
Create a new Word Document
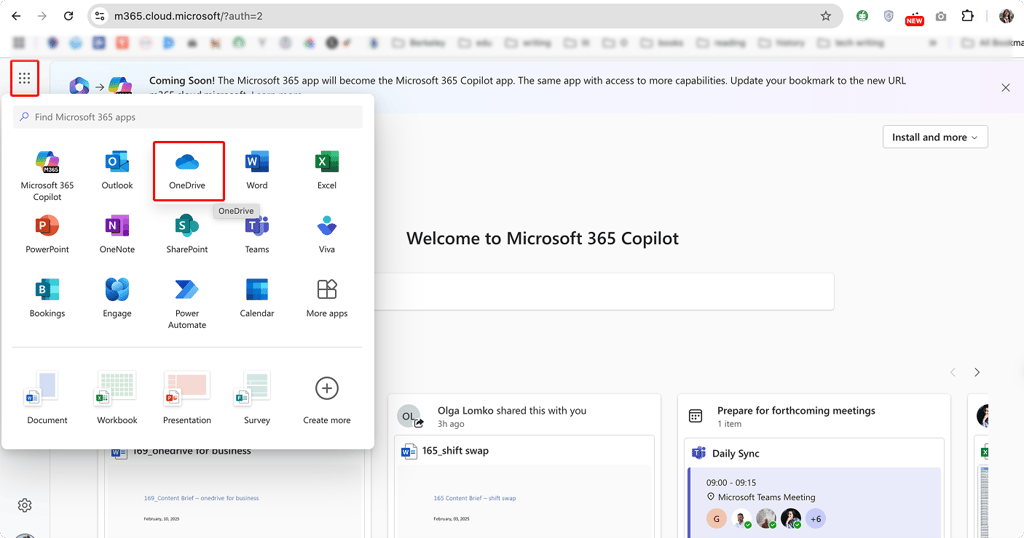point(47,398)
